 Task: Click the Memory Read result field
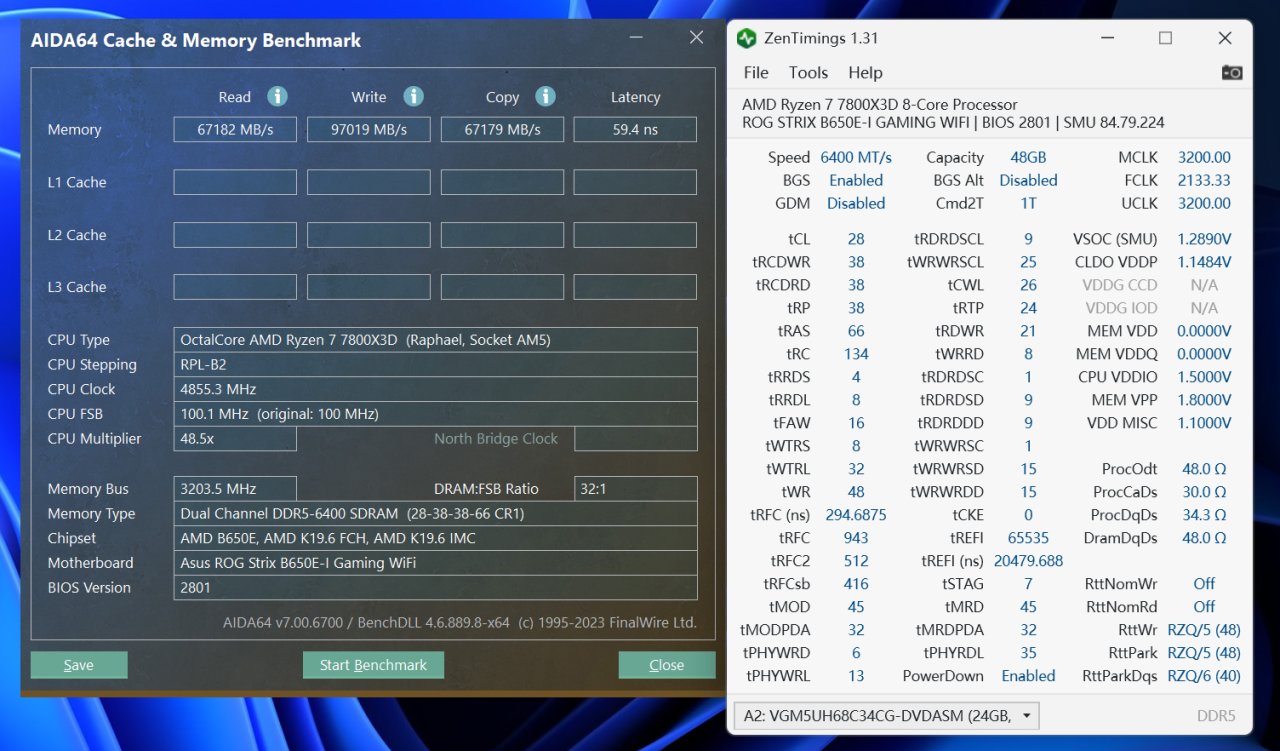(x=235, y=129)
